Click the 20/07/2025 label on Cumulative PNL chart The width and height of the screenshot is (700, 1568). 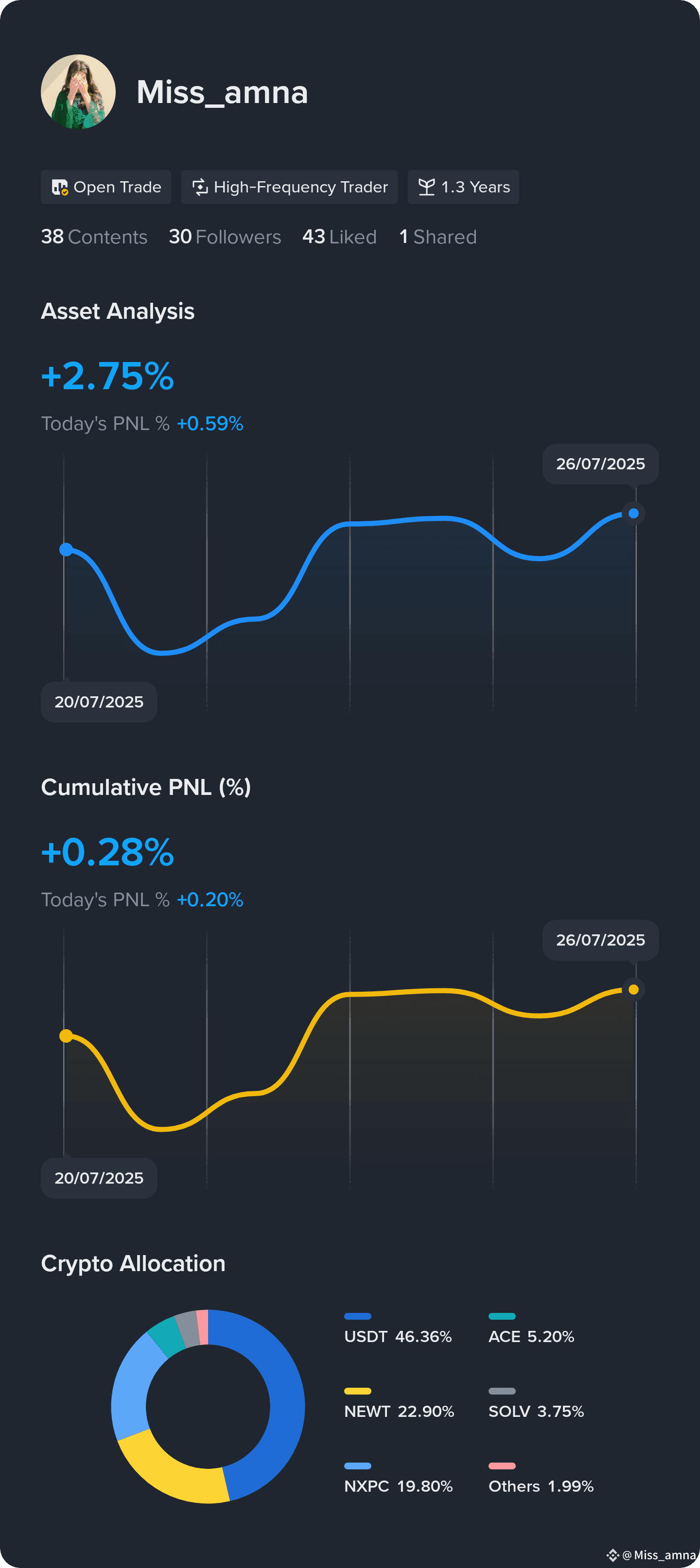(x=99, y=1178)
